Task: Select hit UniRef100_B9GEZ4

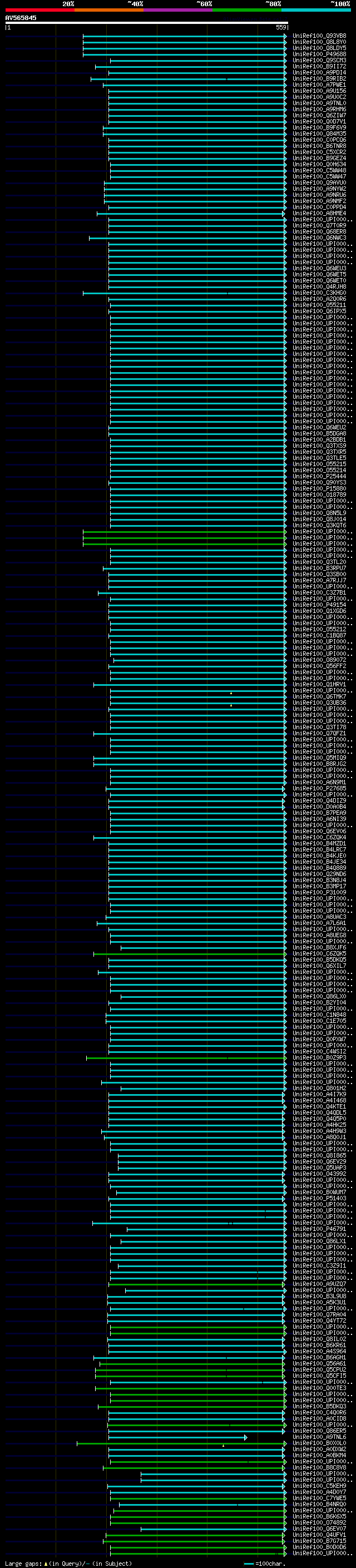Action: [x=319, y=159]
